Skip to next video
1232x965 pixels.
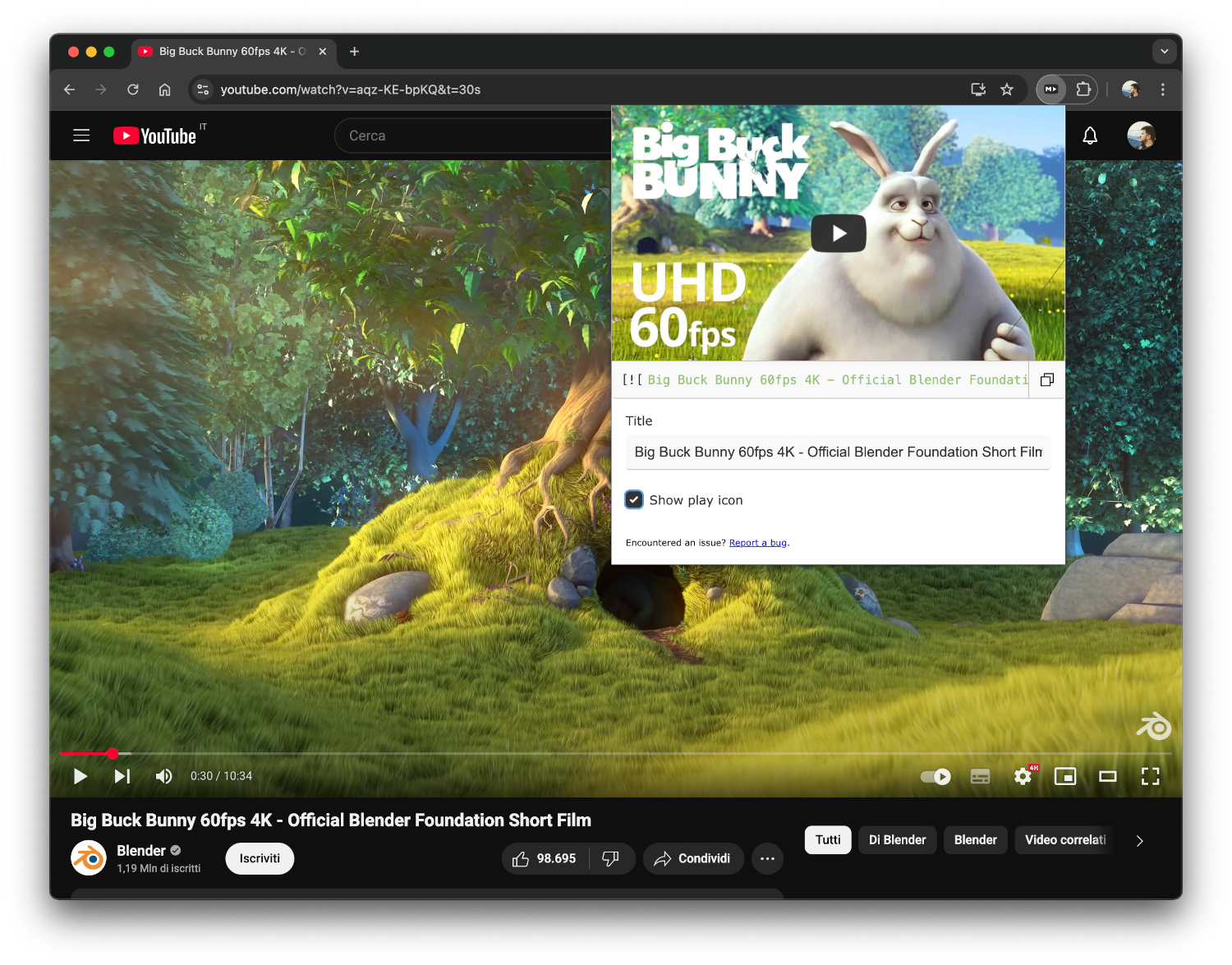coord(122,776)
